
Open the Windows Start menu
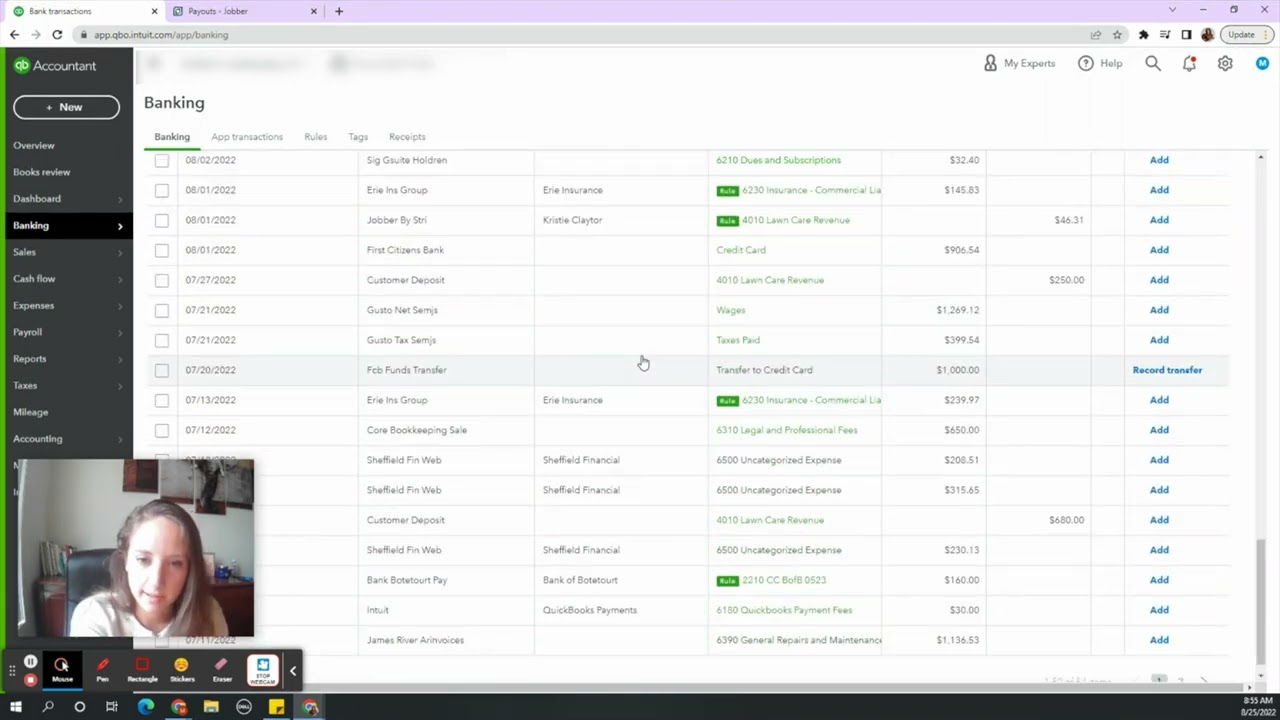pos(15,707)
